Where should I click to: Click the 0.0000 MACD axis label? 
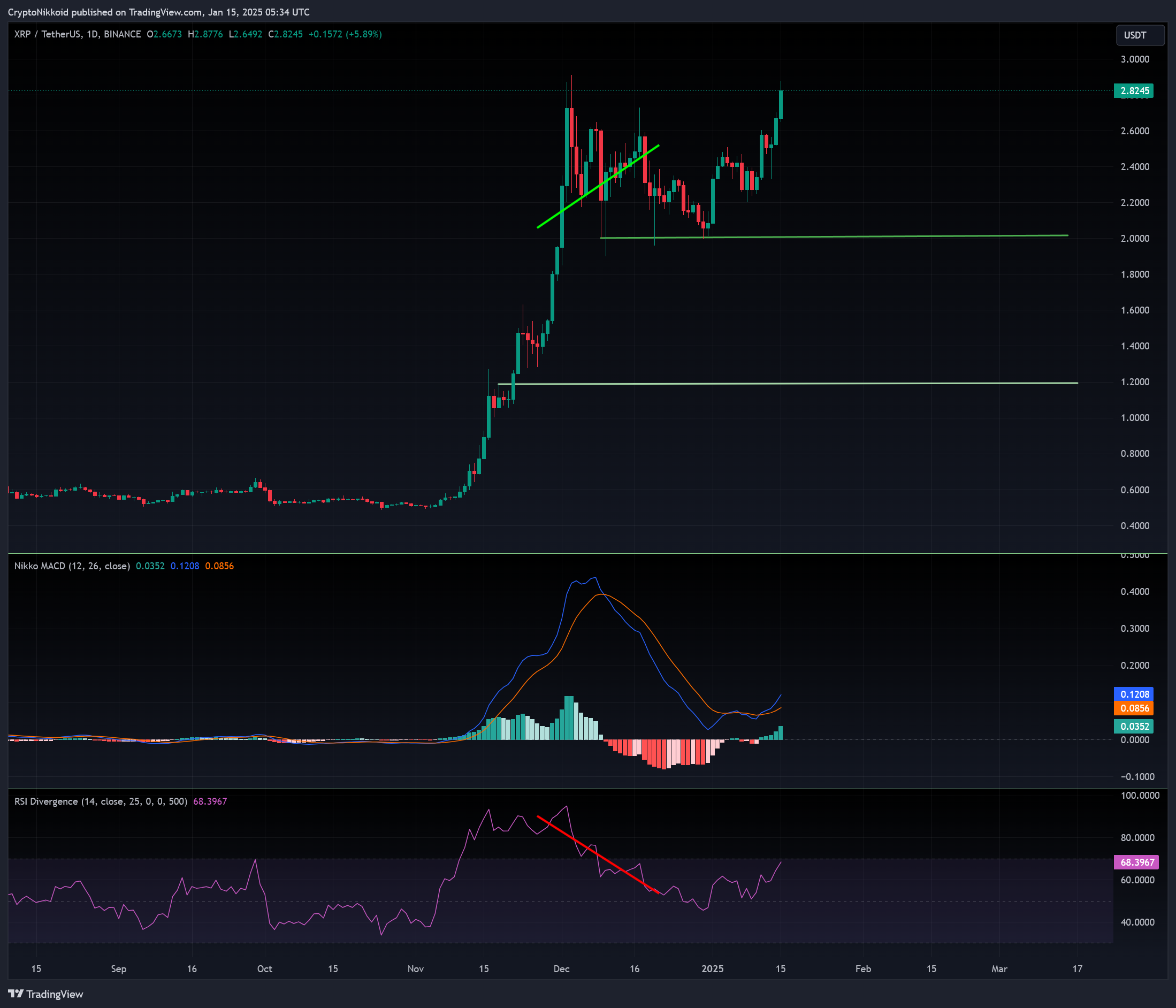pyautogui.click(x=1135, y=739)
